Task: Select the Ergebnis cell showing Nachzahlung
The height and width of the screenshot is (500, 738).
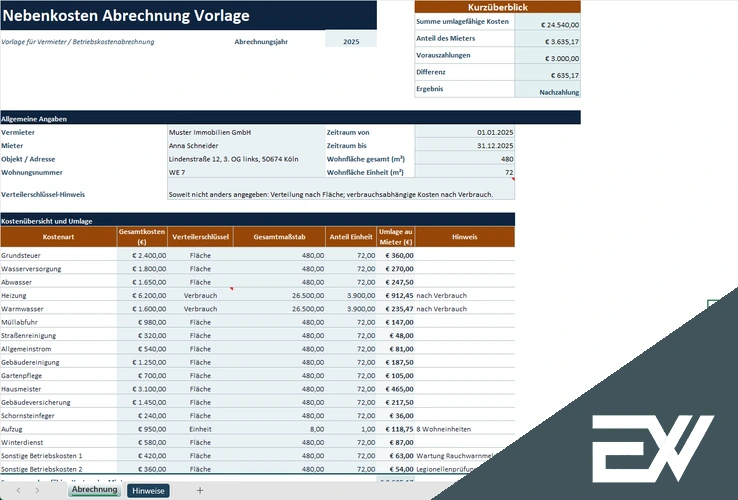Action: pos(547,89)
